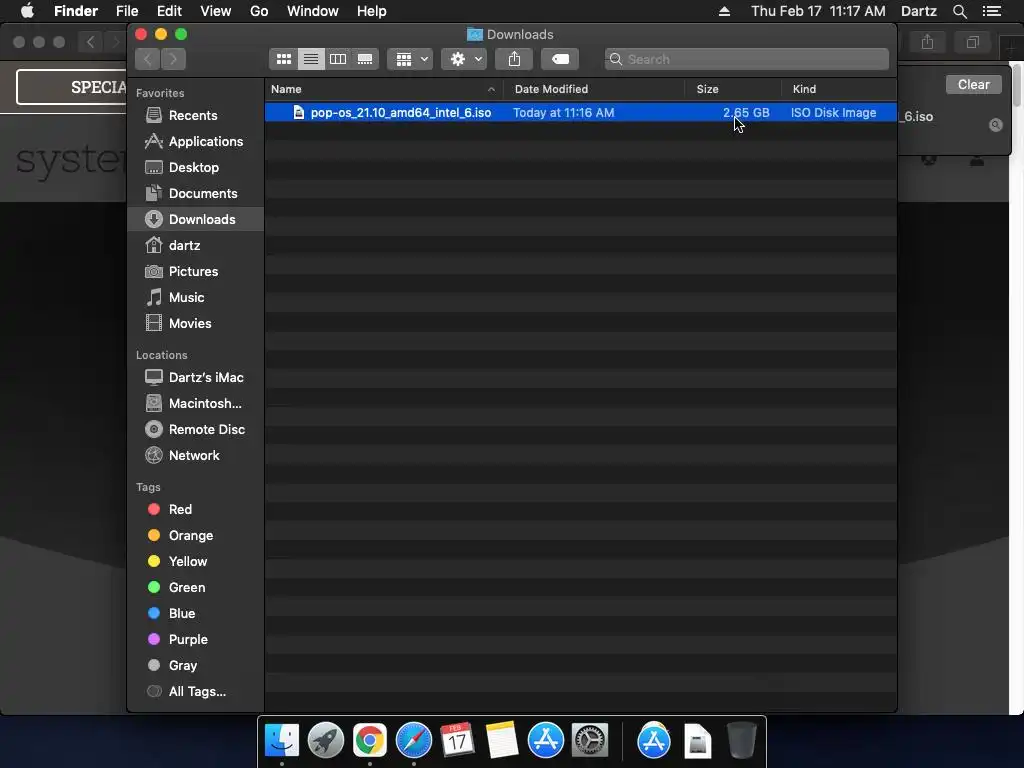The image size is (1024, 768).
Task: Click the Today at 11:16 AM date cell
Action: point(564,113)
